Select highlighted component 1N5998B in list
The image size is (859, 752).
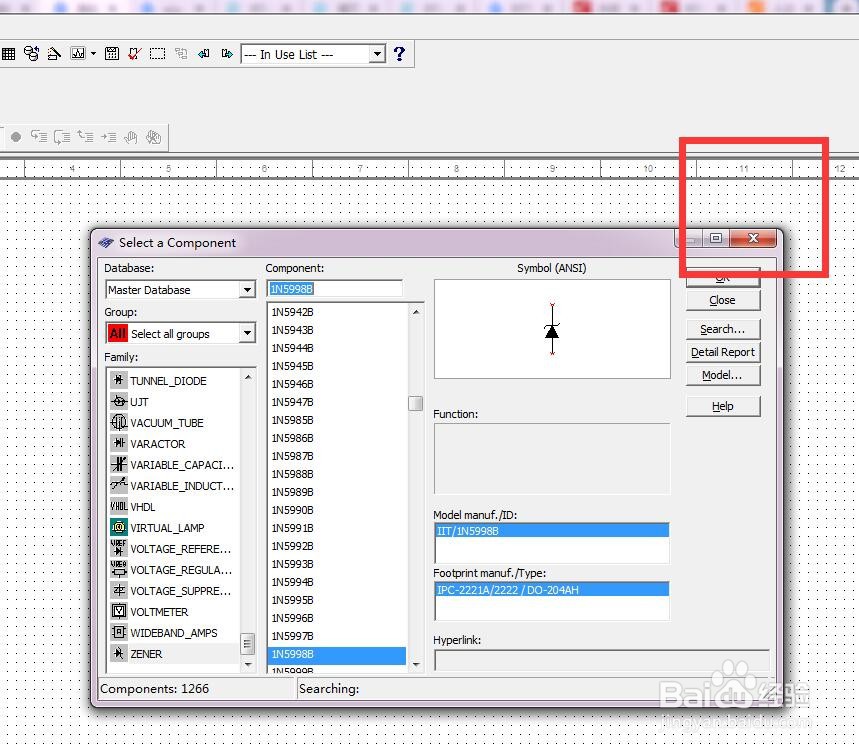pos(337,655)
